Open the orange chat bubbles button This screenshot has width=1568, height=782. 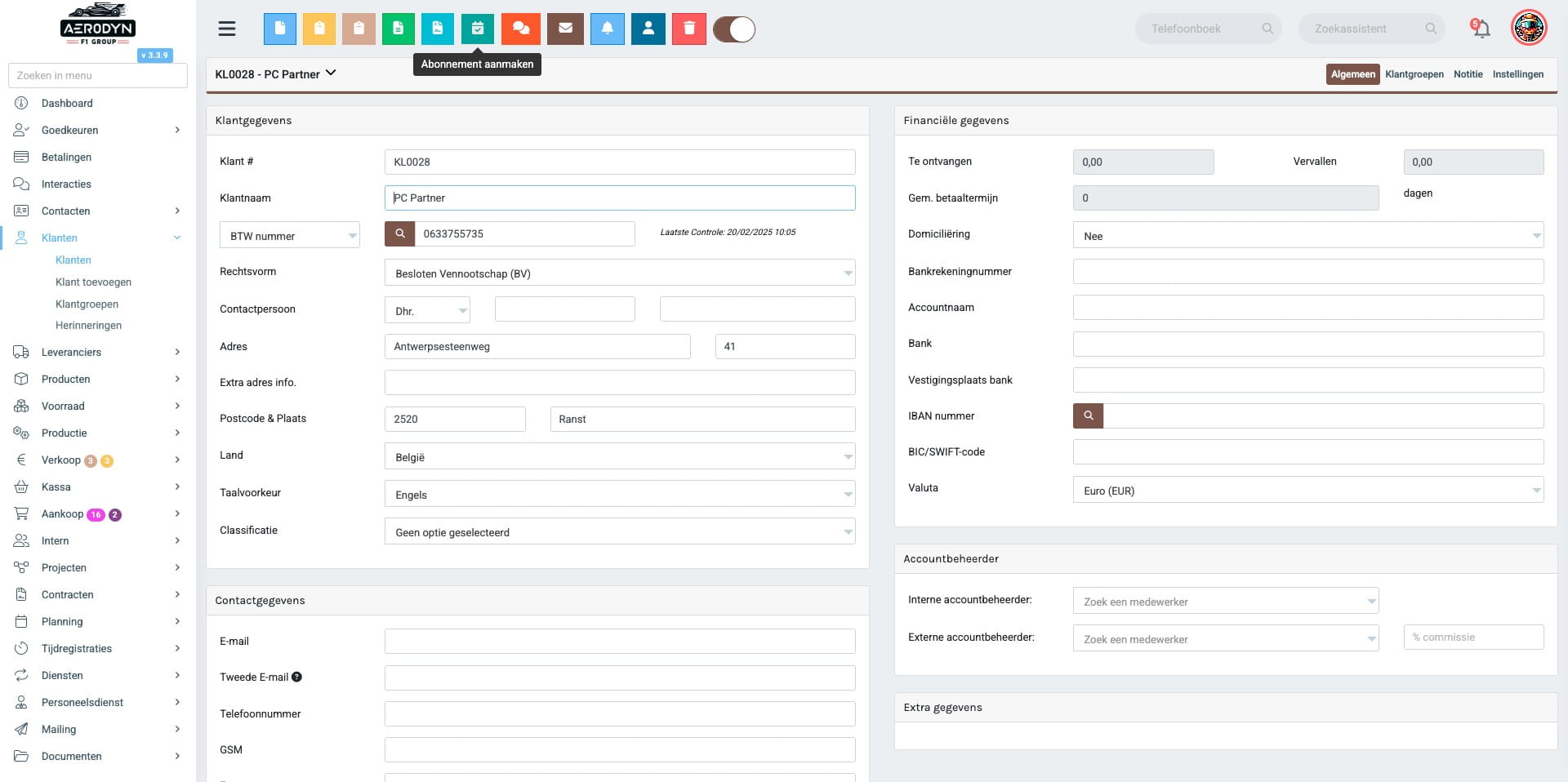[521, 29]
